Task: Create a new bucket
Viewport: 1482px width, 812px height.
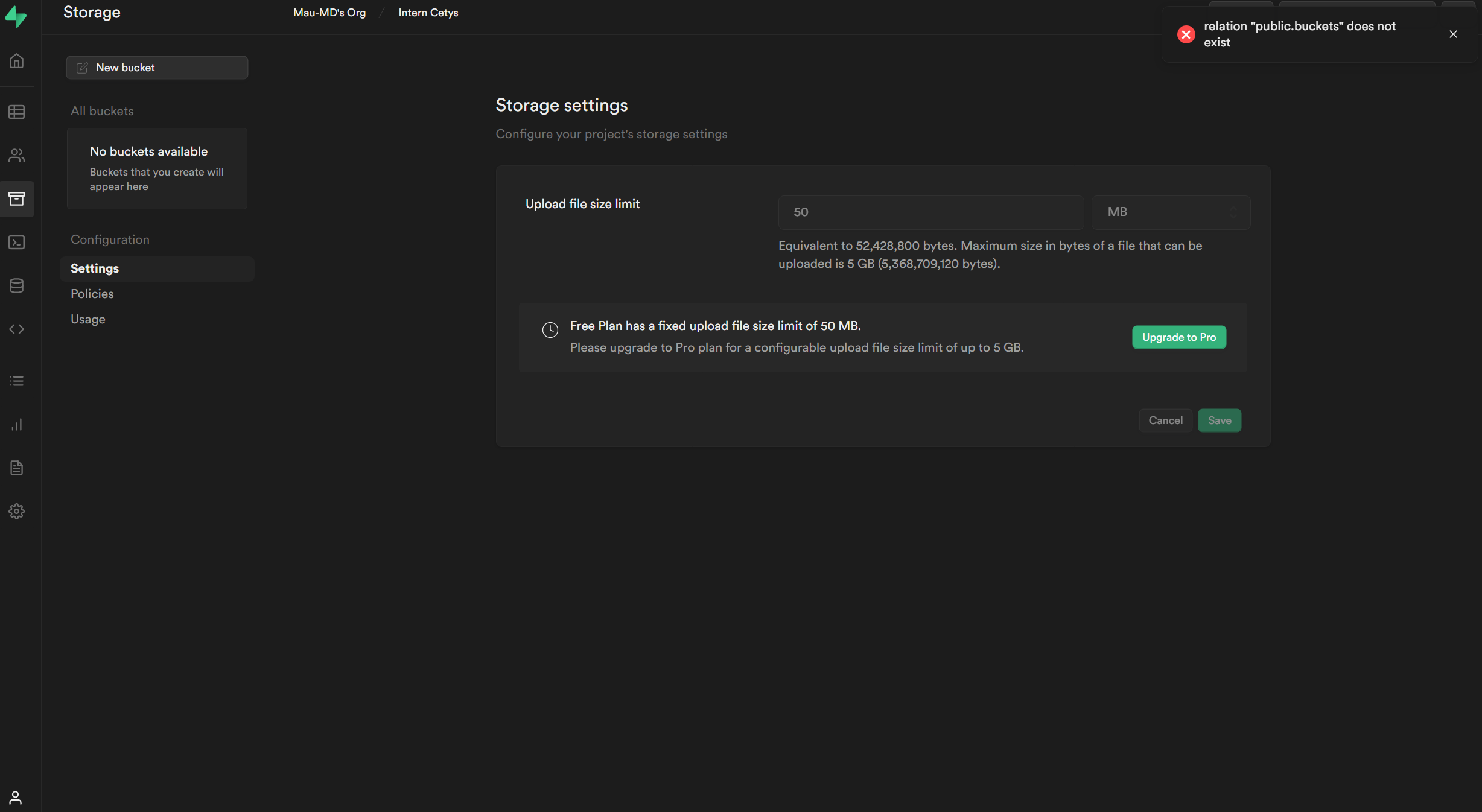Action: (156, 67)
